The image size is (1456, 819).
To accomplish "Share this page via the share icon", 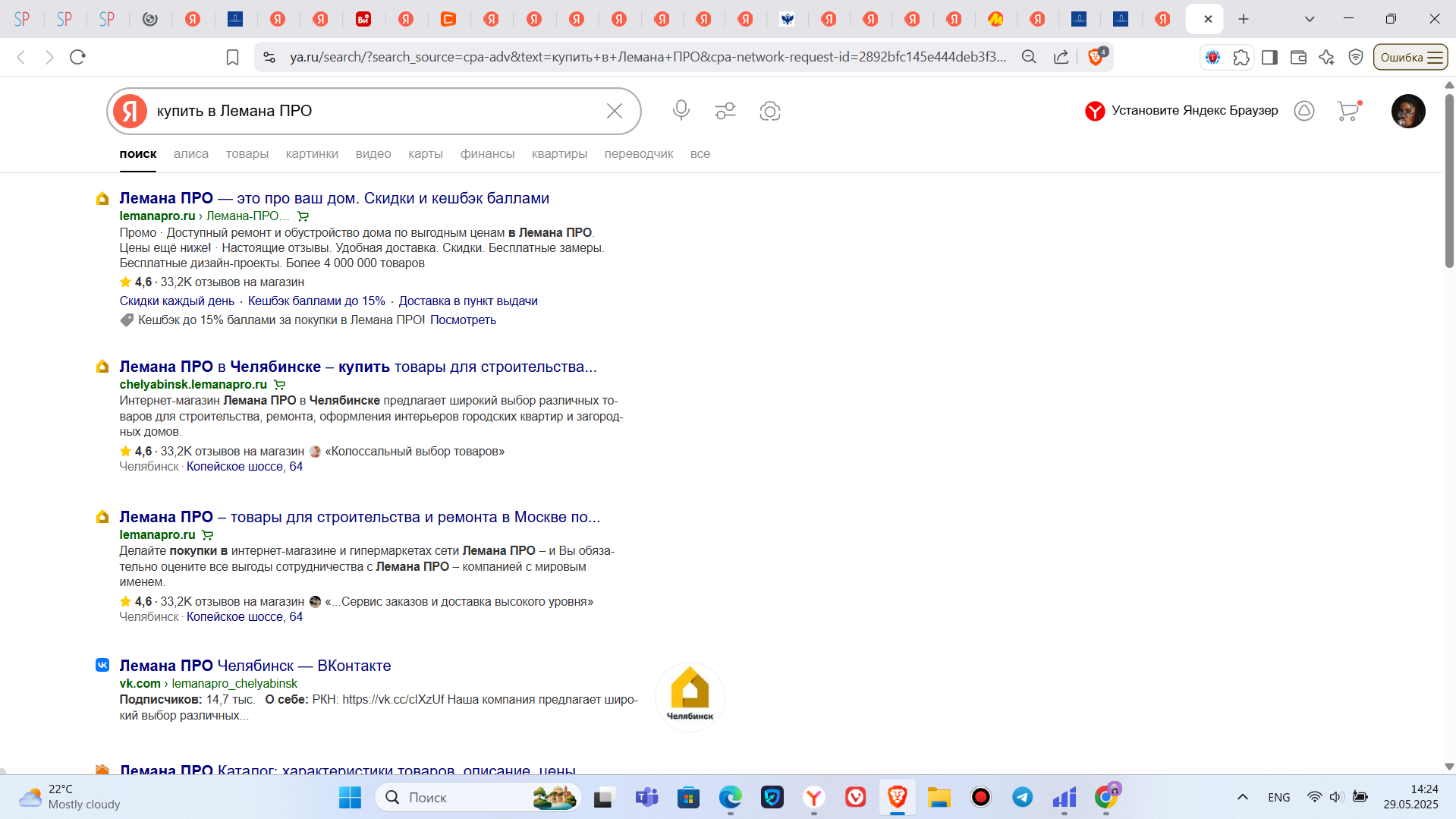I will pyautogui.click(x=1061, y=57).
